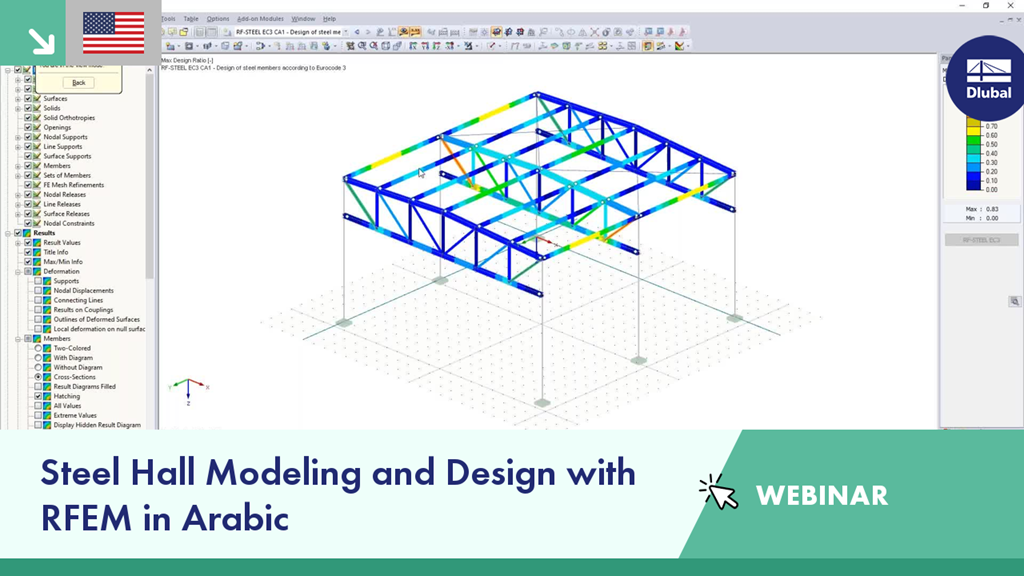The image size is (1024, 576).
Task: Click the magnifier icon in the top toolbar
Action: (x=543, y=31)
